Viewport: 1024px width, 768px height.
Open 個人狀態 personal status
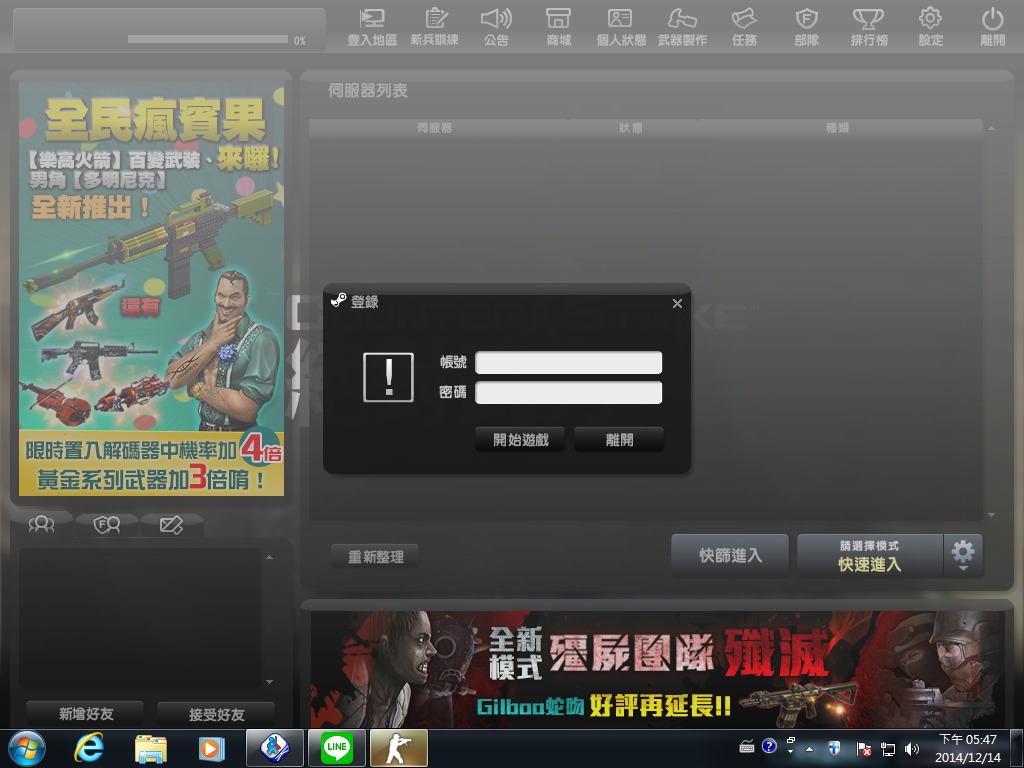pos(620,27)
